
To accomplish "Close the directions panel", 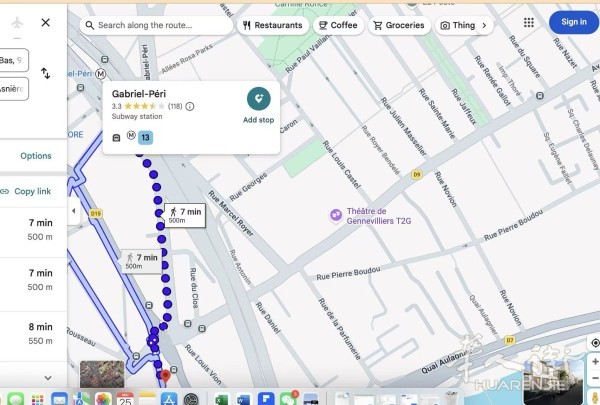I will click(x=46, y=23).
